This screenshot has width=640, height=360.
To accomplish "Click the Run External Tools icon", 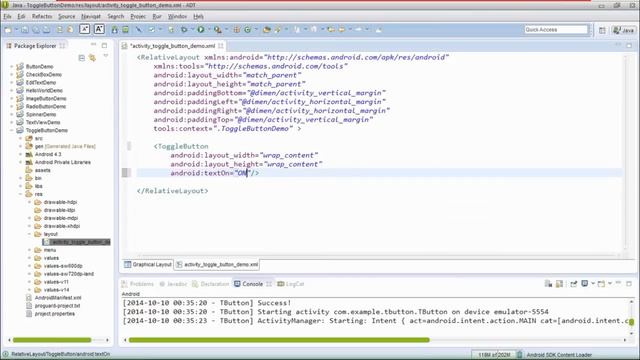I will [218, 29].
